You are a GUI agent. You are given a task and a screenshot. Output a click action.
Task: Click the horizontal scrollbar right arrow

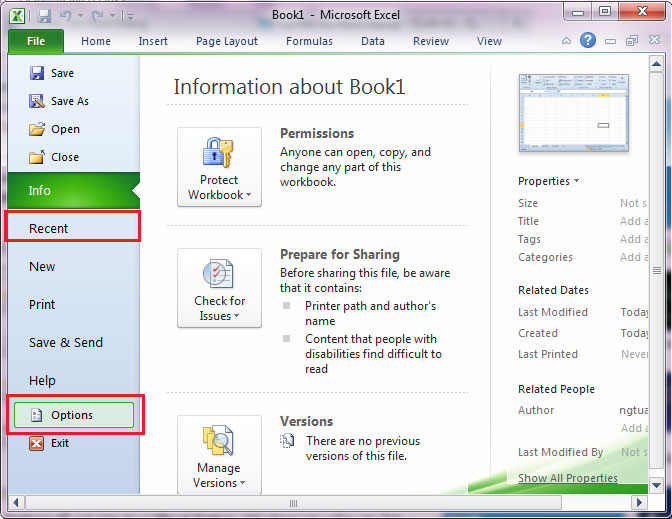tap(640, 502)
